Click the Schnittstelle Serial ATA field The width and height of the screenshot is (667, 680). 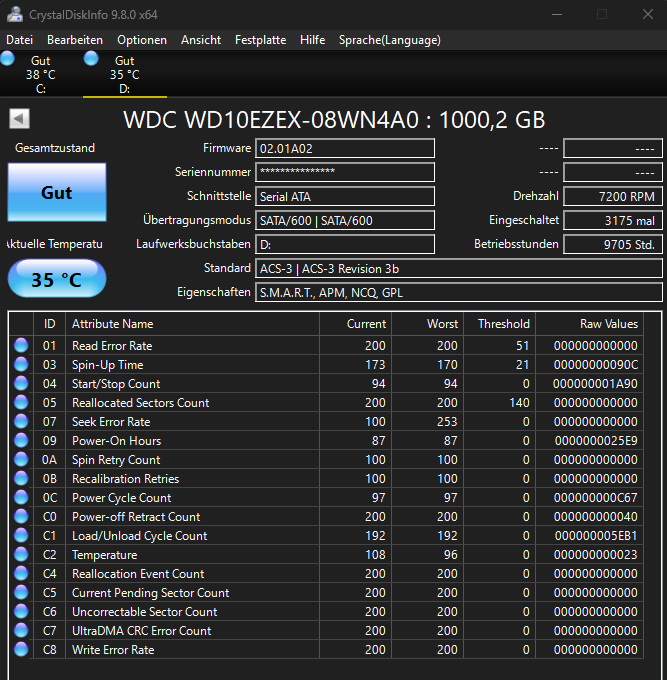pos(345,196)
